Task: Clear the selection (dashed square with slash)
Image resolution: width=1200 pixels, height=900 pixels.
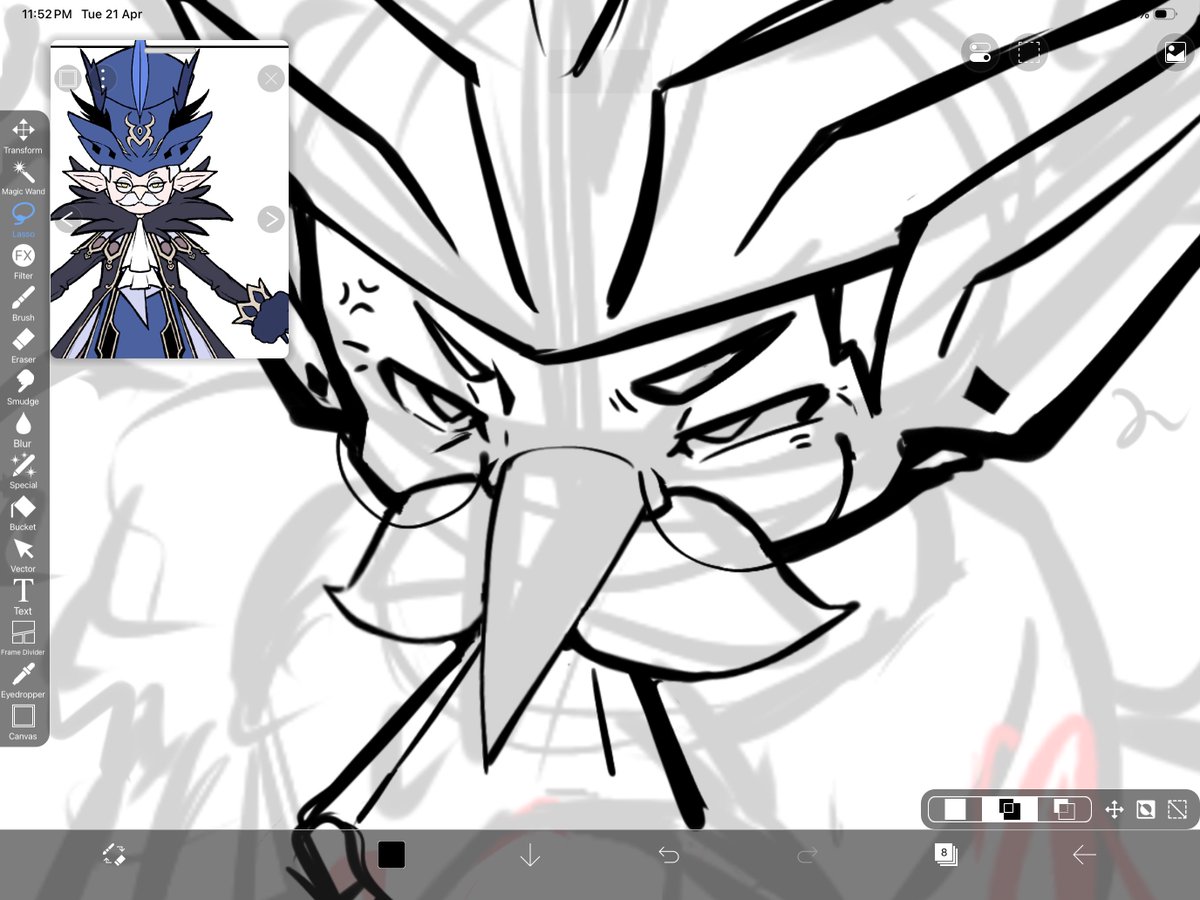Action: click(x=1177, y=810)
